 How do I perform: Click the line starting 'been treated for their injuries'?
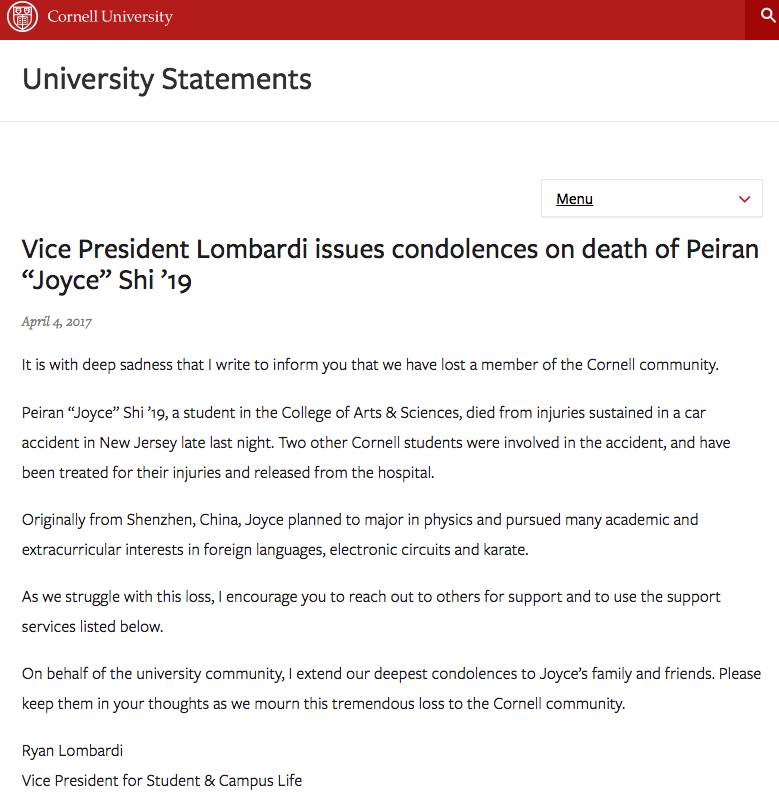click(x=228, y=473)
